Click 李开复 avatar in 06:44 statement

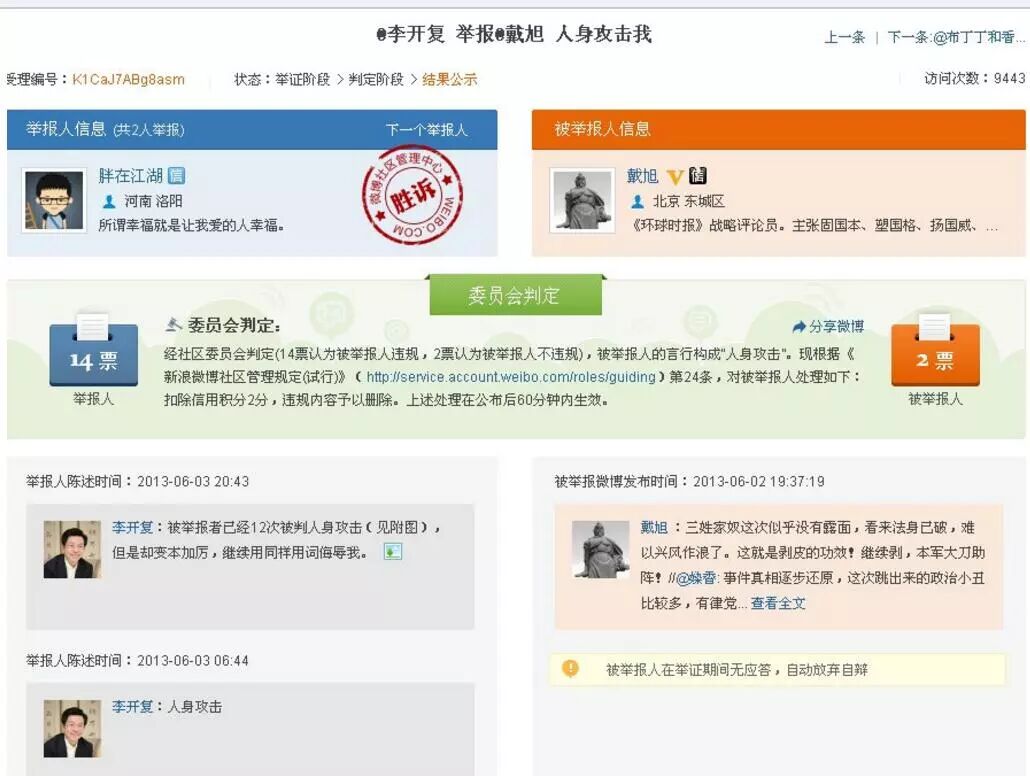(x=72, y=729)
